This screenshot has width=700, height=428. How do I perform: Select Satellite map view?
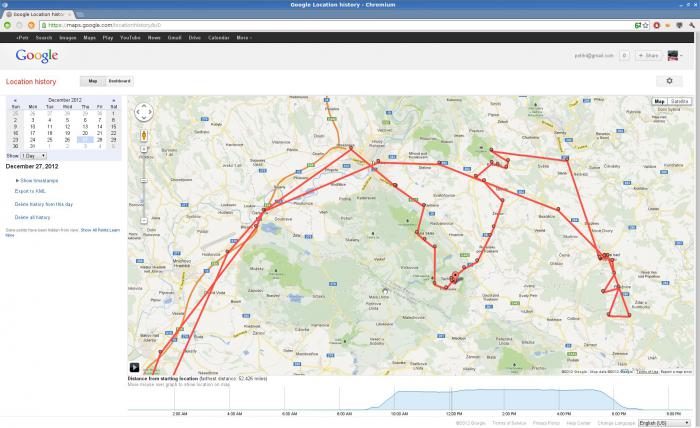679,101
